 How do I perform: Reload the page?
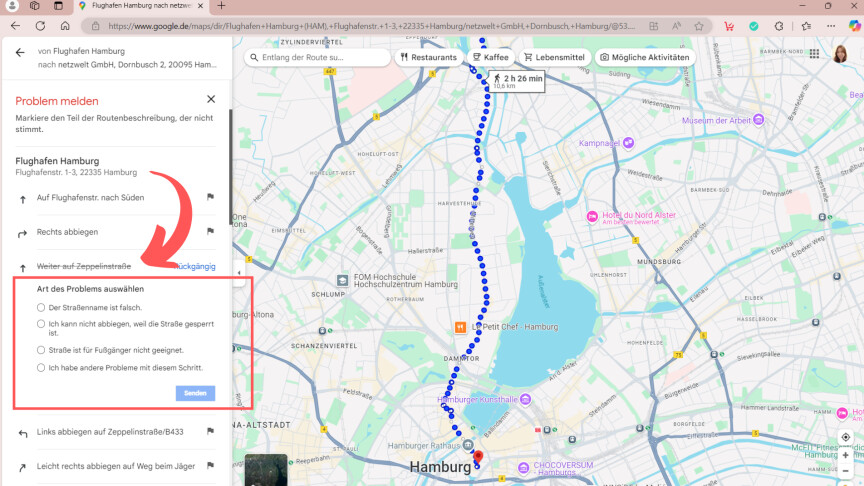tap(40, 26)
